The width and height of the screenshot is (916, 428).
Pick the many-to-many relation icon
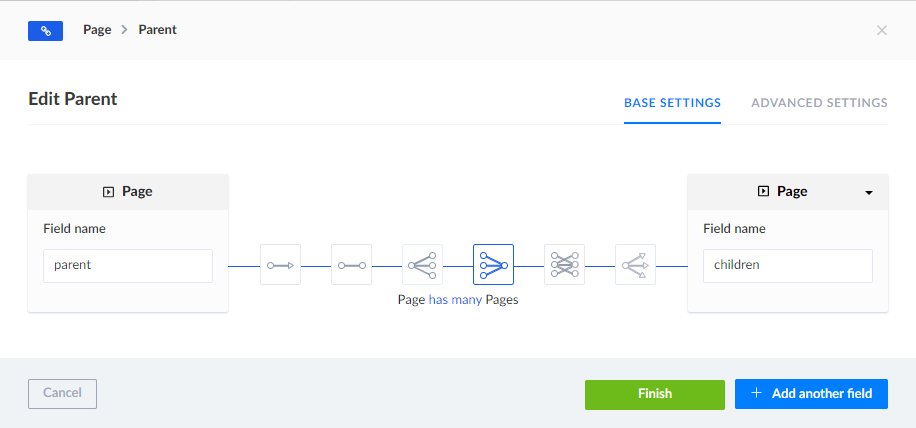point(564,265)
